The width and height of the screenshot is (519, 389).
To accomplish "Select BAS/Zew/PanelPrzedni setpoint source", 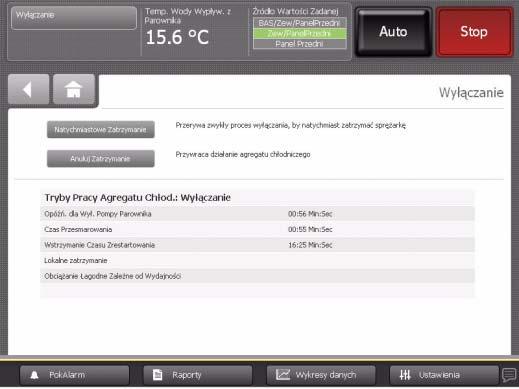I will click(x=300, y=23).
